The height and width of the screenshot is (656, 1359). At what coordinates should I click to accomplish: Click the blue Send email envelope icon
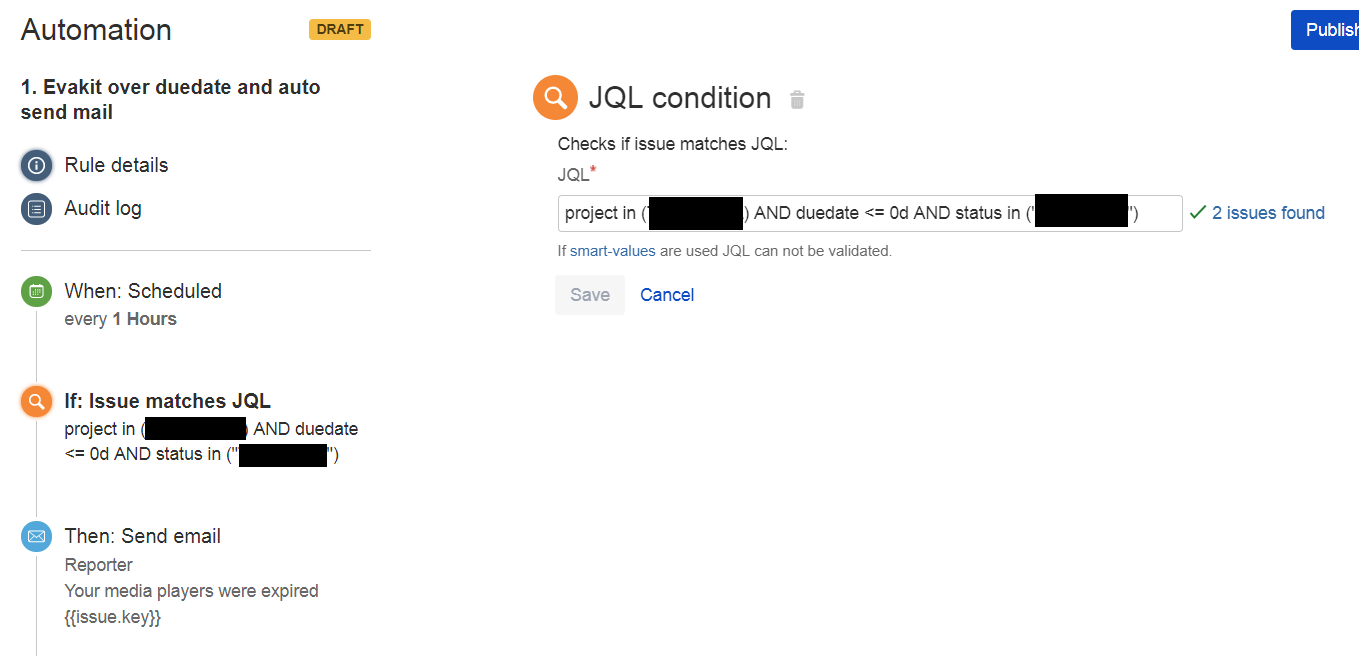[36, 537]
